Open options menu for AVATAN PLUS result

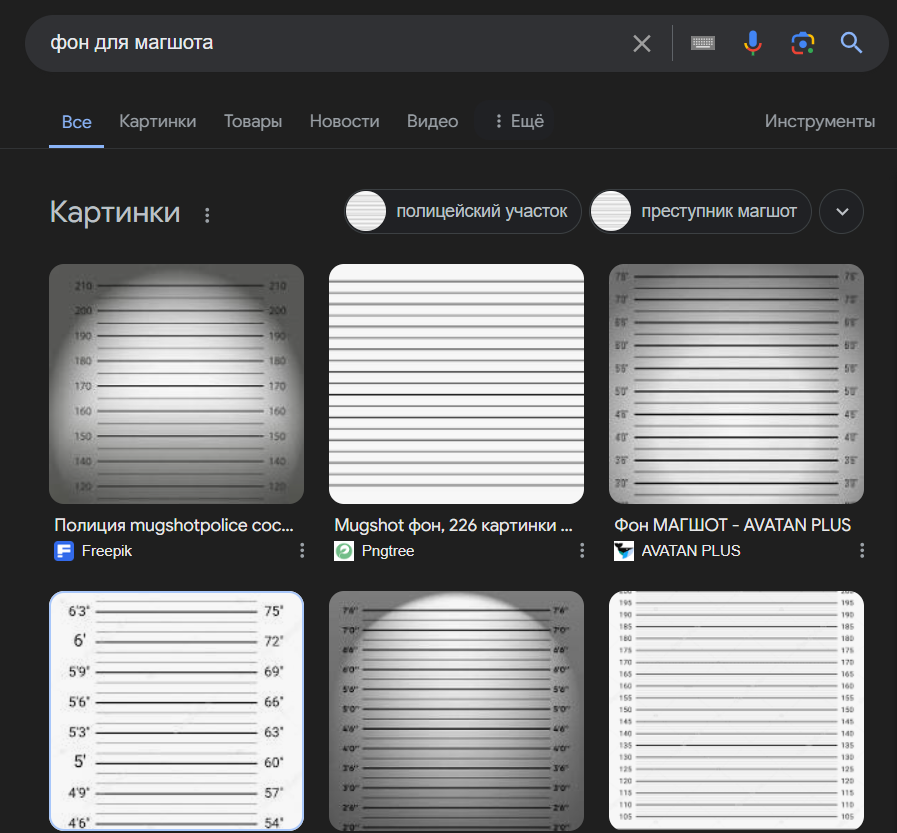(x=862, y=550)
